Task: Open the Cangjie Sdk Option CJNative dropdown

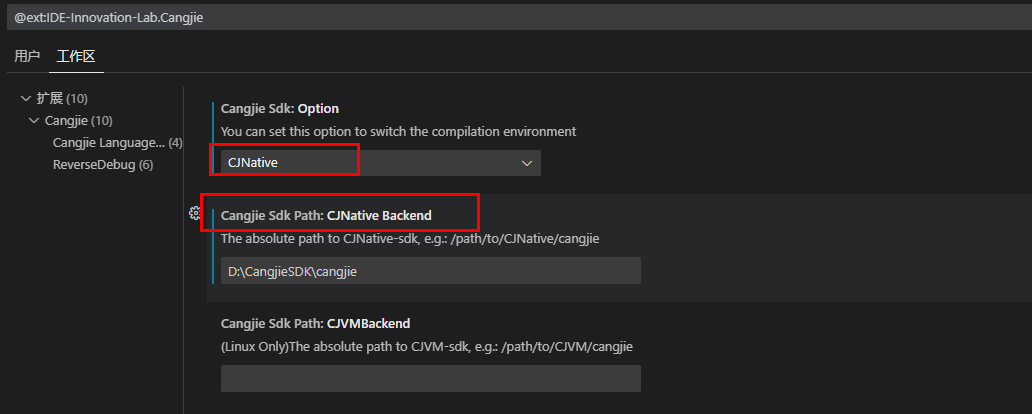Action: click(x=380, y=163)
